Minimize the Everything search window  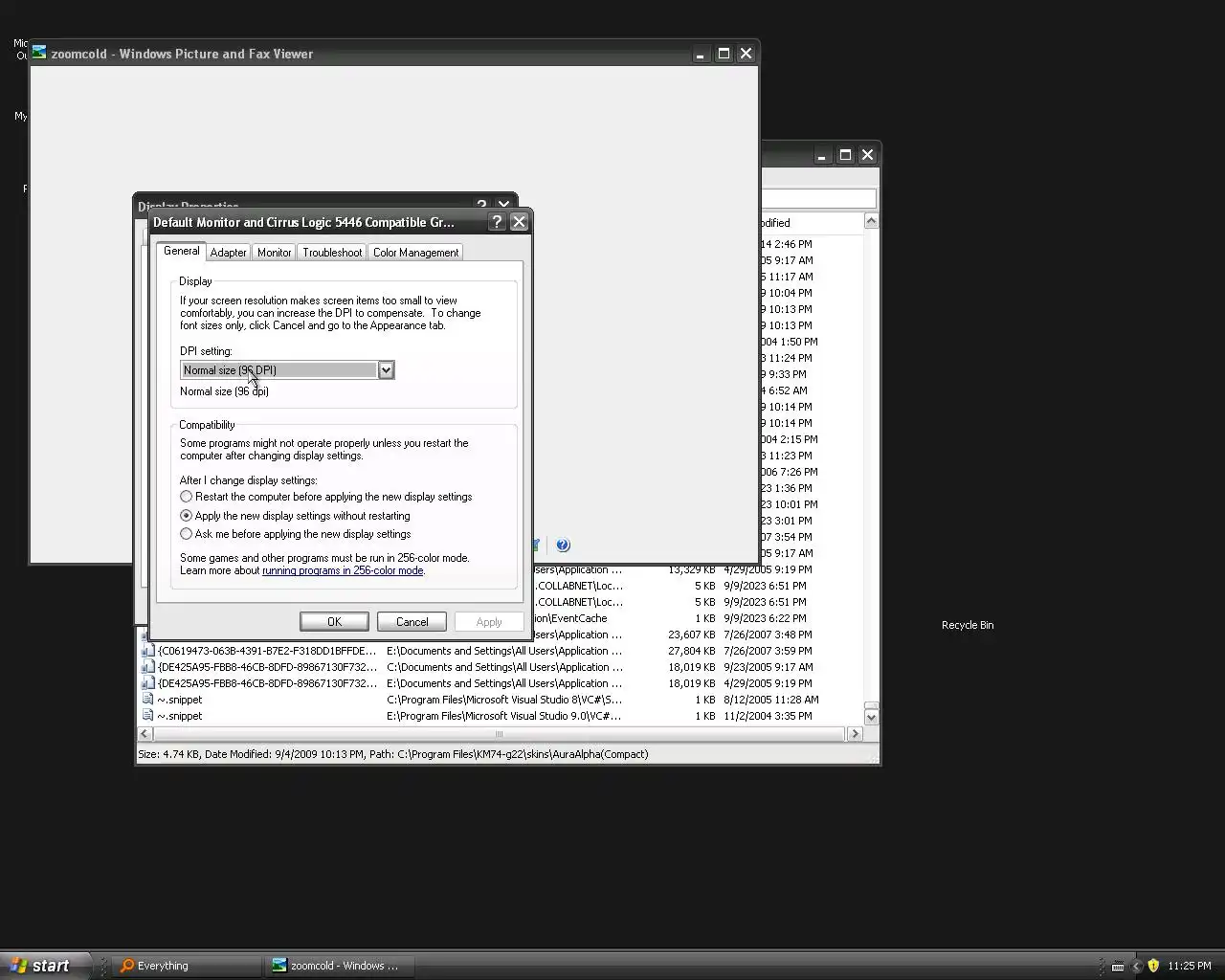[x=822, y=155]
